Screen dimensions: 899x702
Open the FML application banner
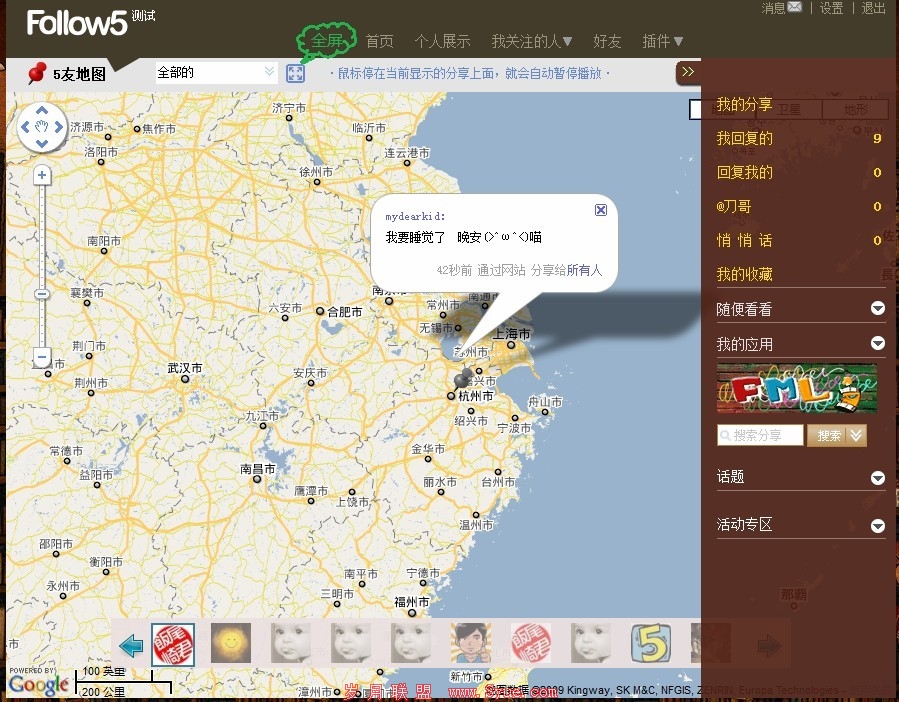pyautogui.click(x=797, y=388)
